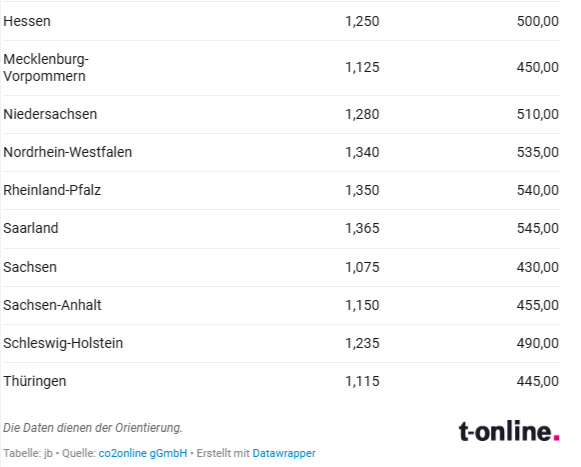Select the Rheinland-Pfalz row label
The width and height of the screenshot is (581, 467).
pyautogui.click(x=52, y=190)
